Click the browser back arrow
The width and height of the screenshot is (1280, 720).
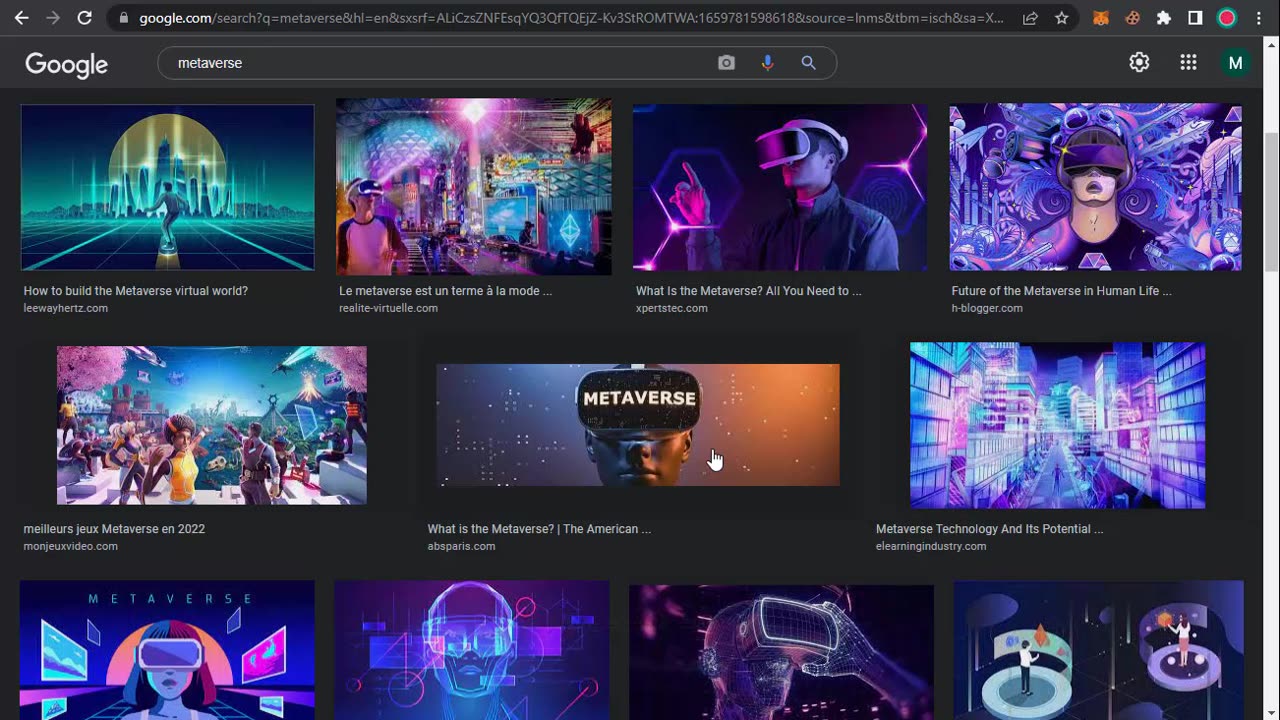(21, 18)
